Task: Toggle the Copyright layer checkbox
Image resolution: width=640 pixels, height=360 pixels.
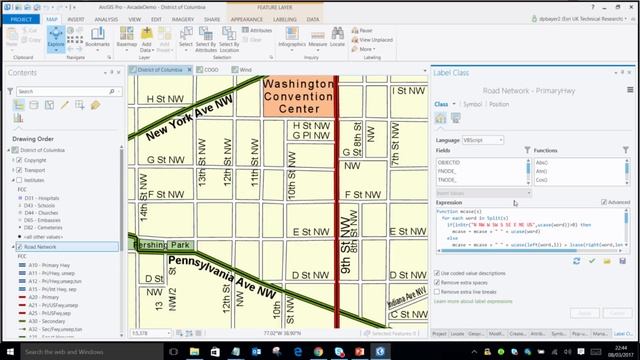Action: click(19, 160)
